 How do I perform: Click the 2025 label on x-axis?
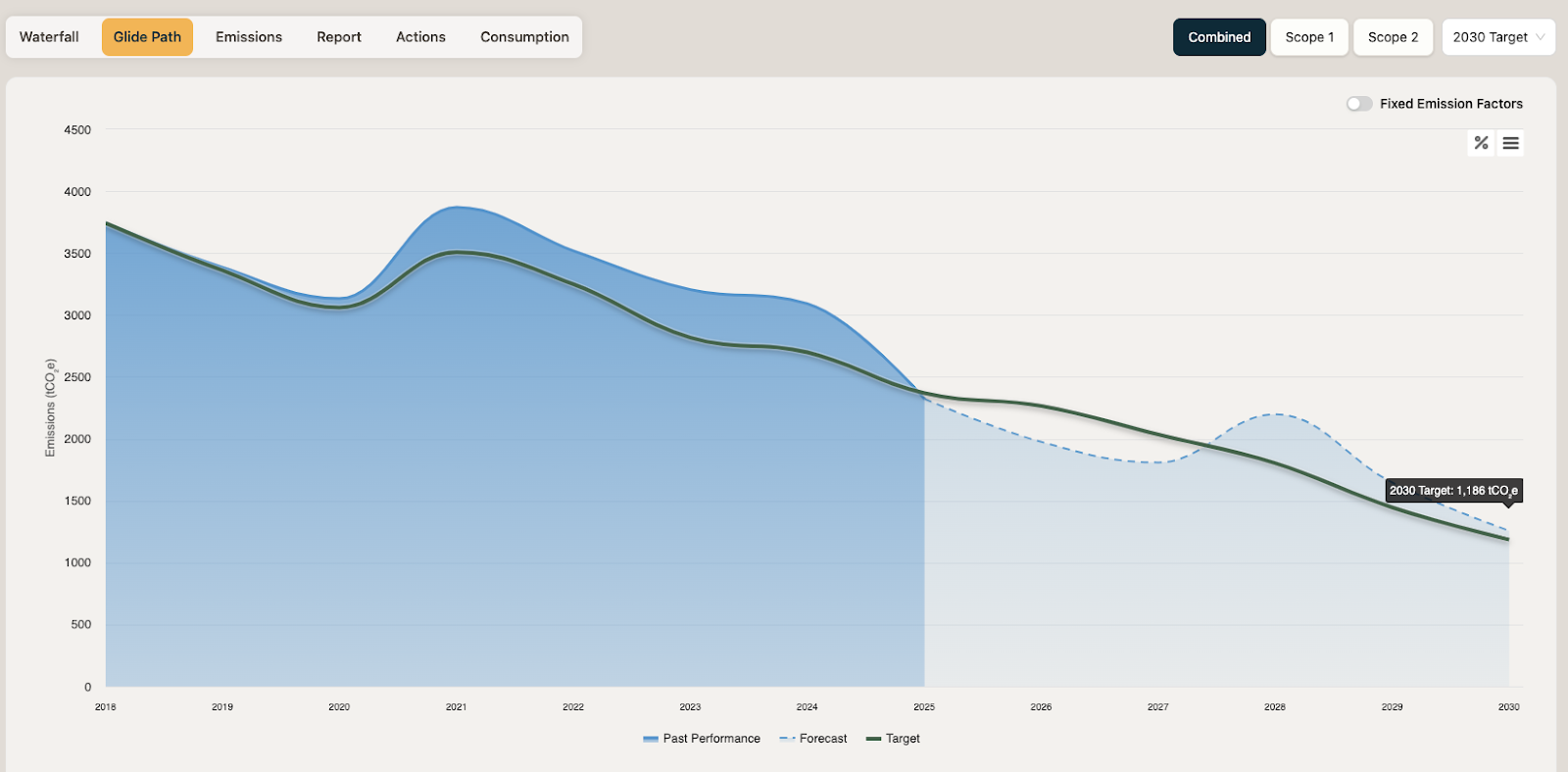(x=924, y=706)
